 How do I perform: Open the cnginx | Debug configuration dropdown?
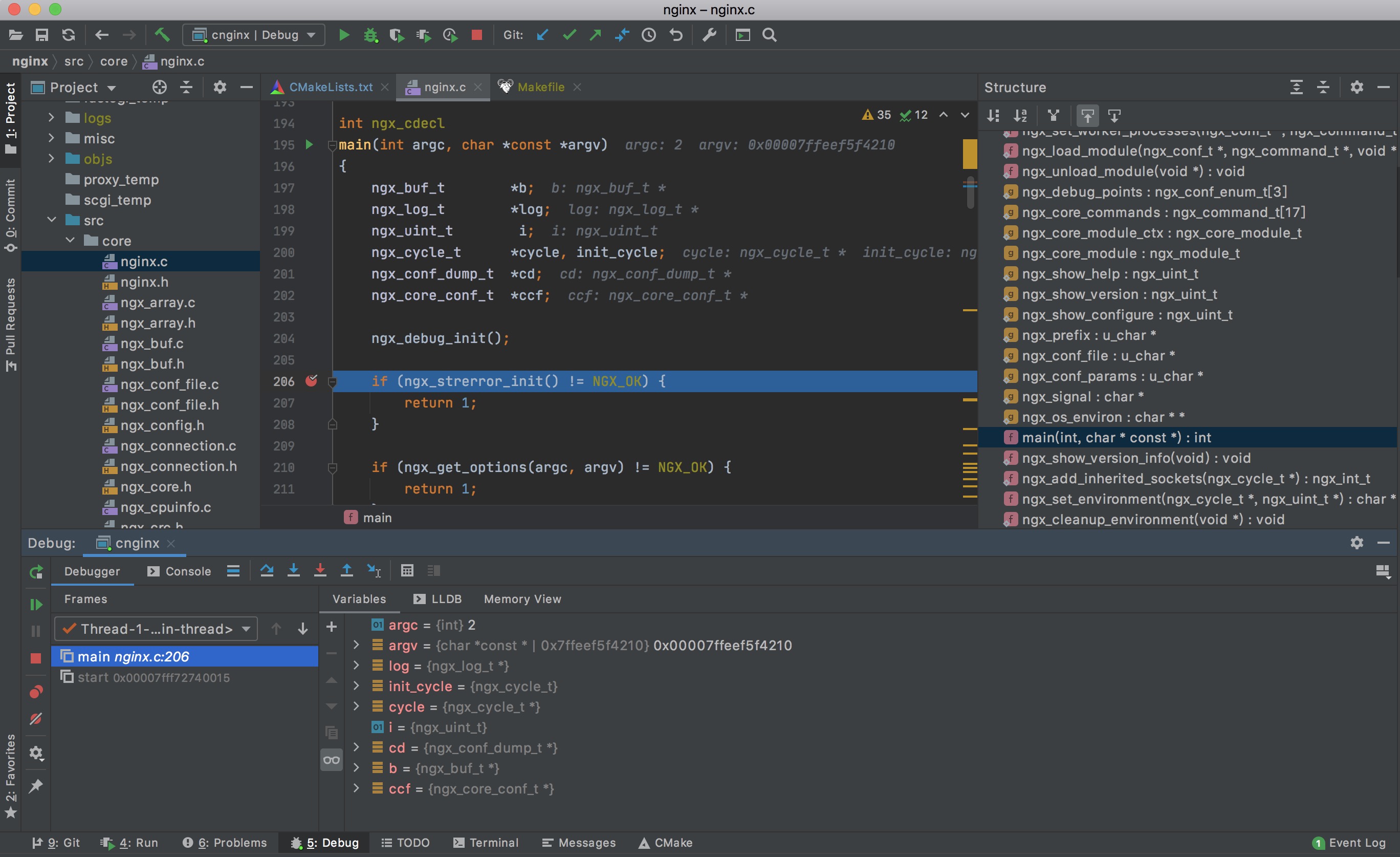coord(254,35)
